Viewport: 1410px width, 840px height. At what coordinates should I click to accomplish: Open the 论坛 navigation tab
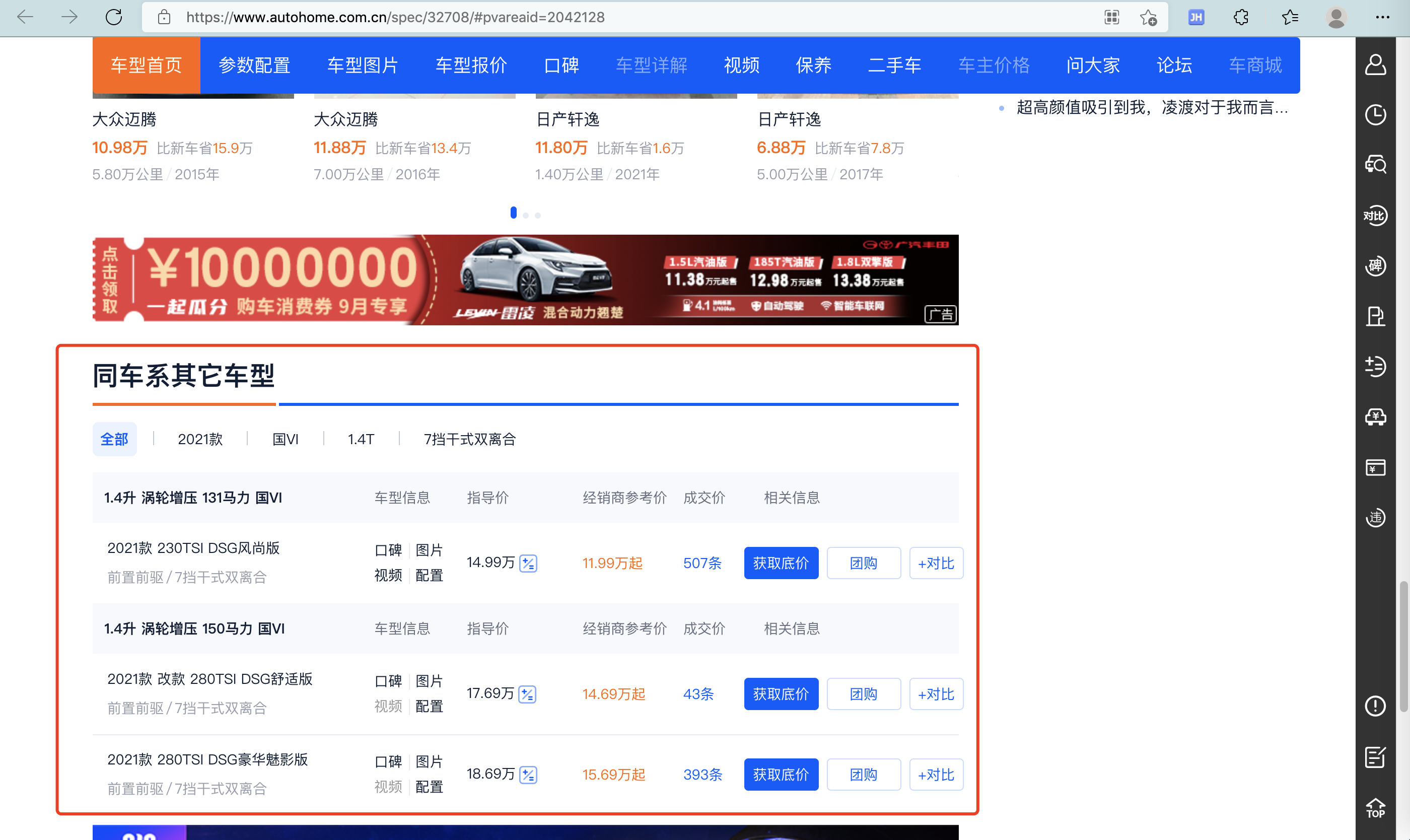1174,65
